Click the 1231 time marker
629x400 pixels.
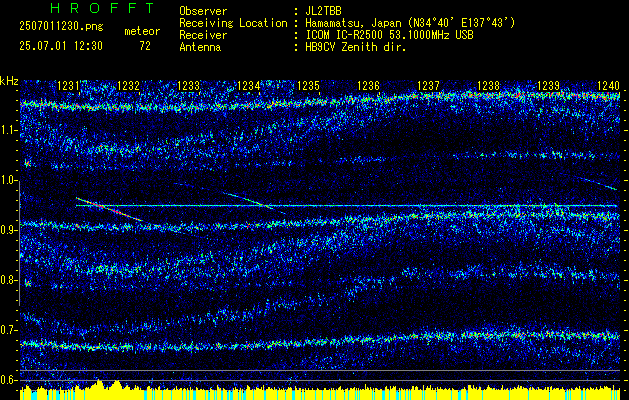pos(69,85)
